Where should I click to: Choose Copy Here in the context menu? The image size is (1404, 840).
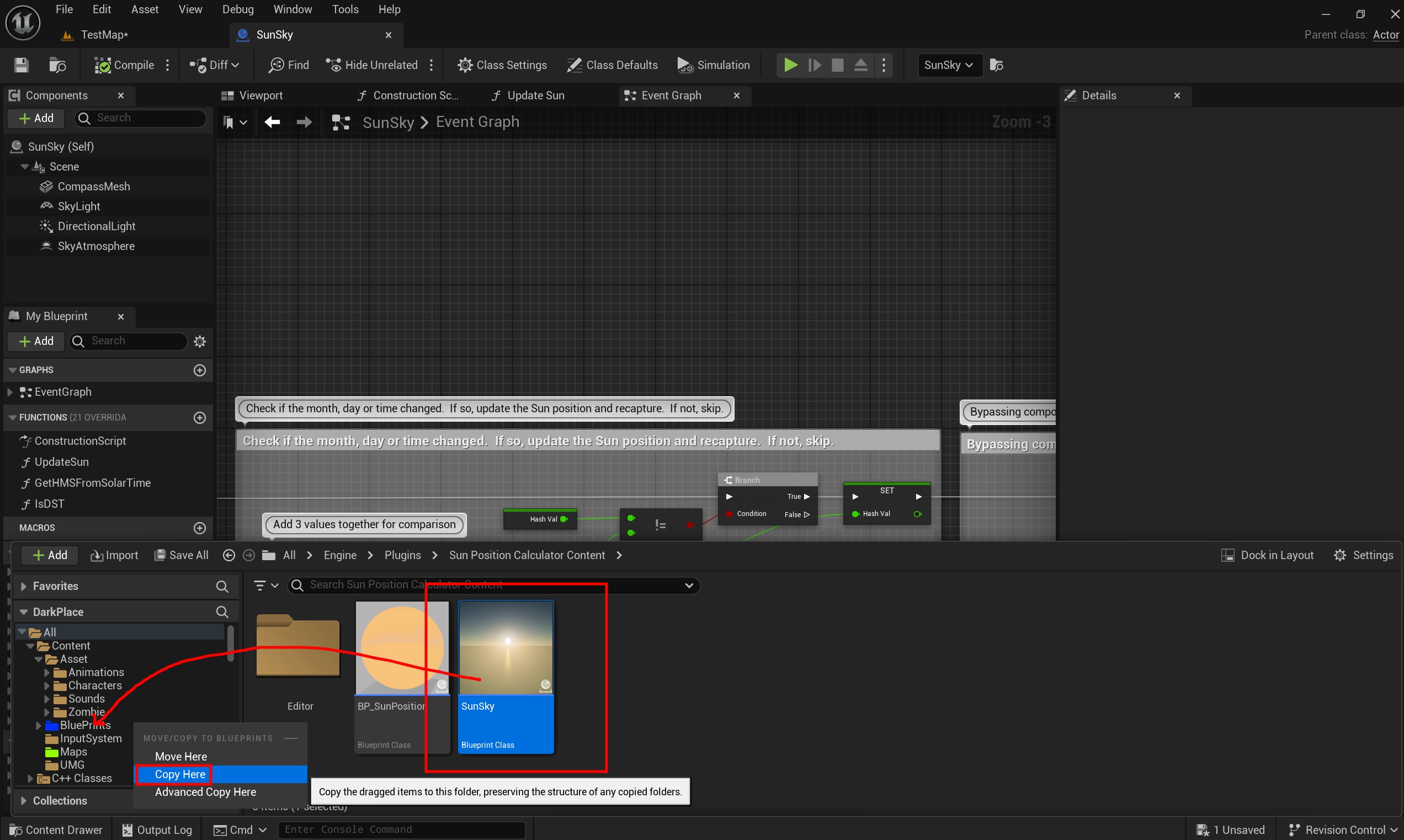180,774
